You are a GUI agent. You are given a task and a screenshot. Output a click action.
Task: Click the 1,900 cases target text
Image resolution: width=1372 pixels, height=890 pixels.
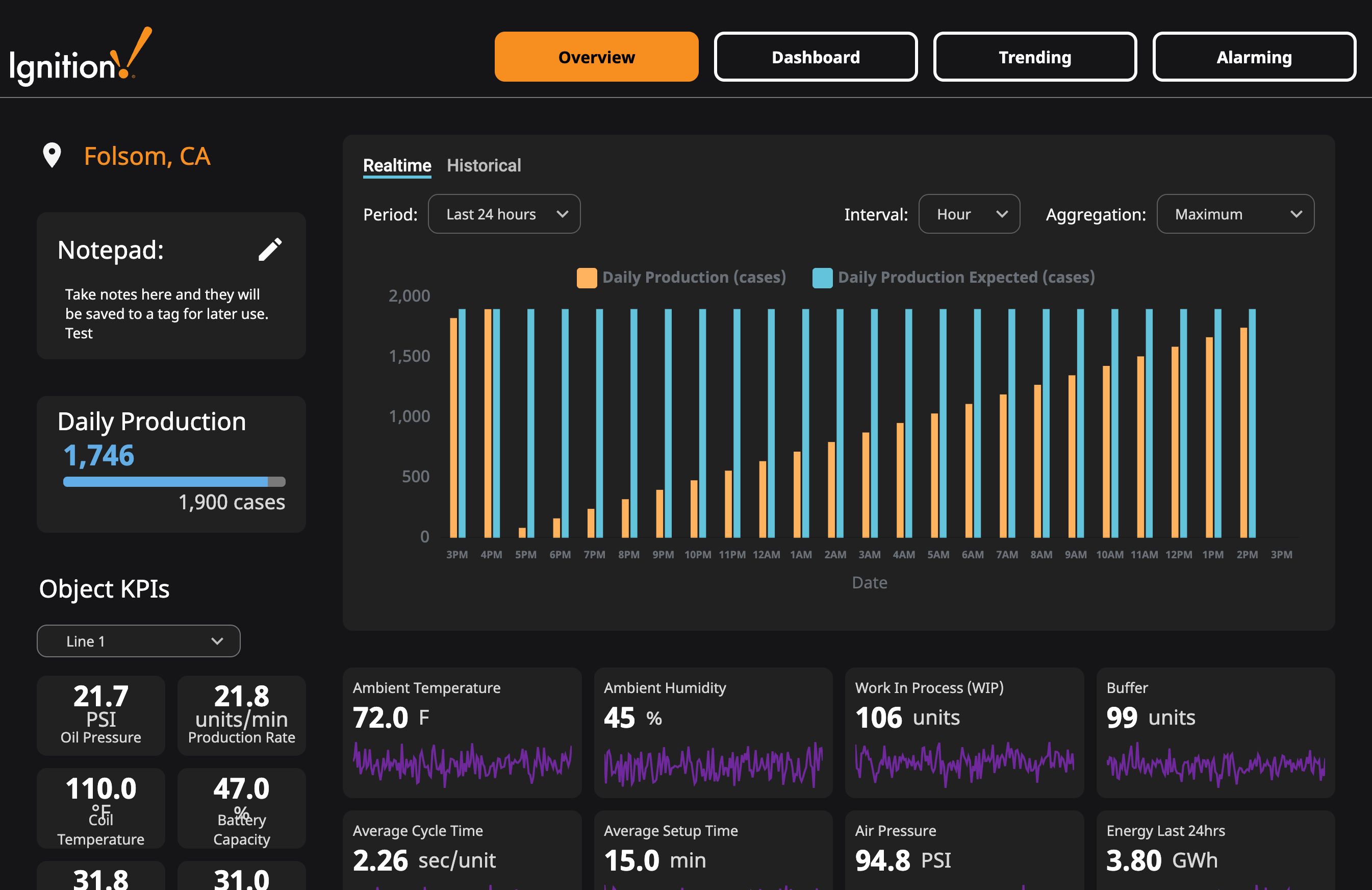[232, 502]
